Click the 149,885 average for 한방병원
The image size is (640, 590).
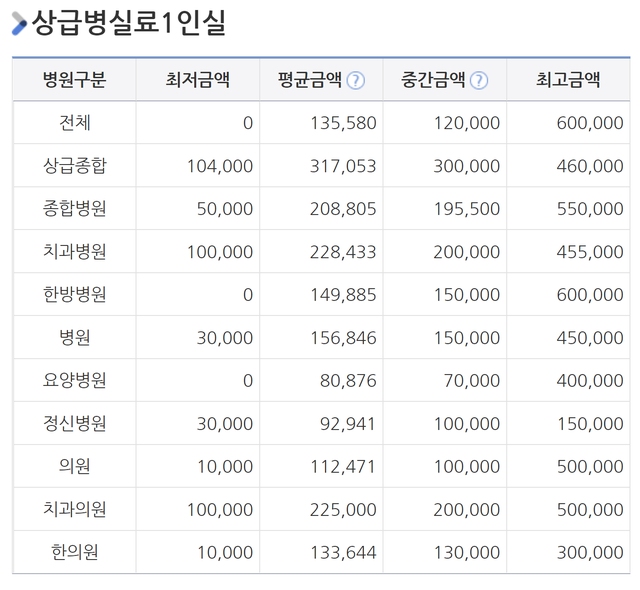pyautogui.click(x=343, y=295)
